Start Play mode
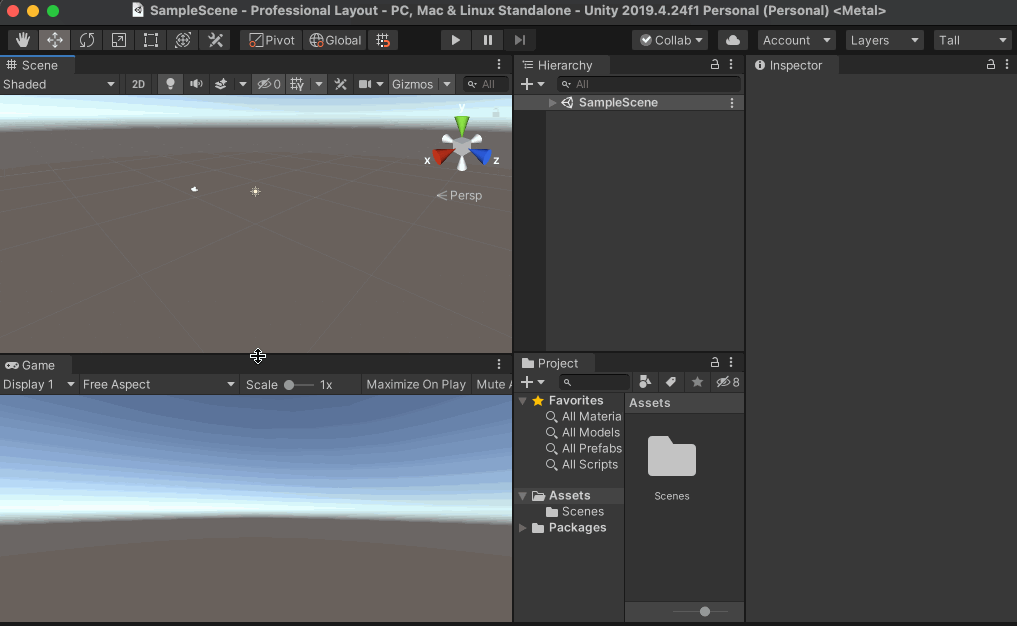The width and height of the screenshot is (1017, 626). tap(455, 40)
